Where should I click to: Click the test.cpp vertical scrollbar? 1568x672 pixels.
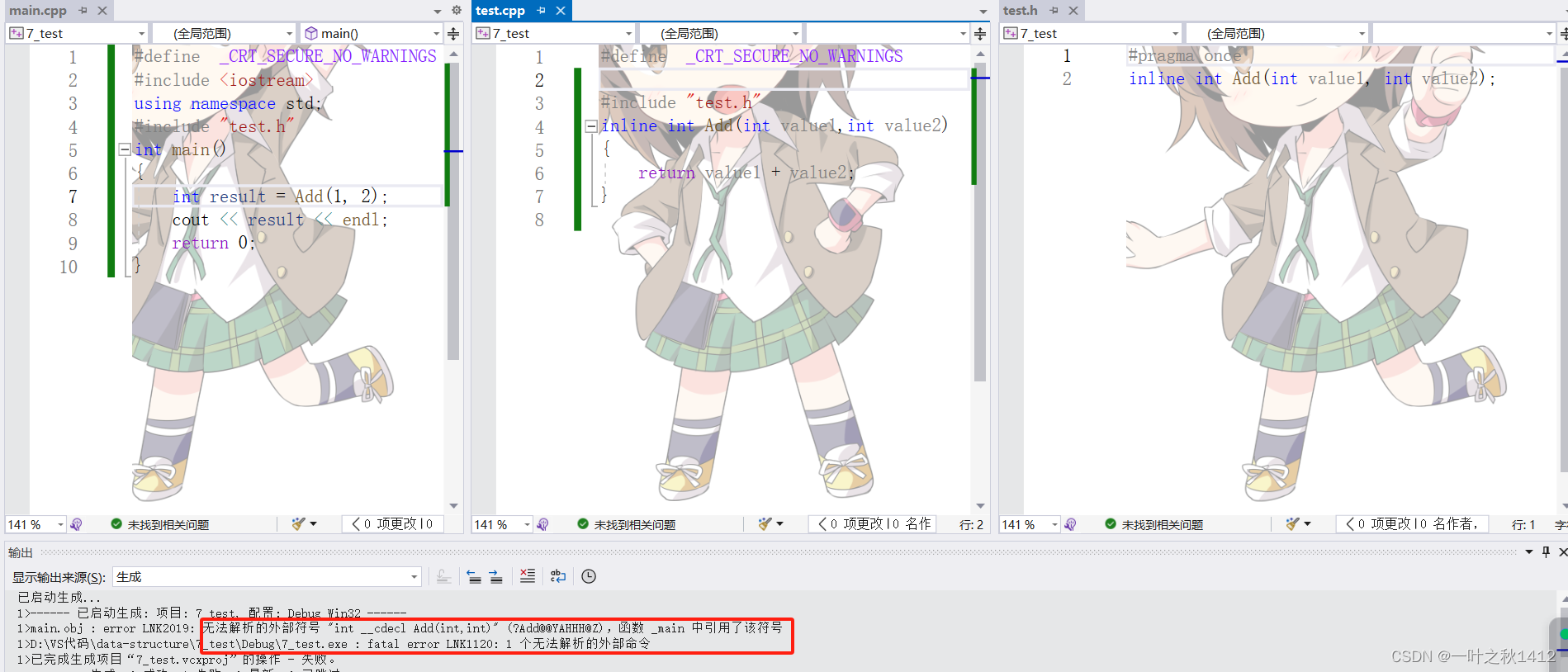click(x=980, y=221)
